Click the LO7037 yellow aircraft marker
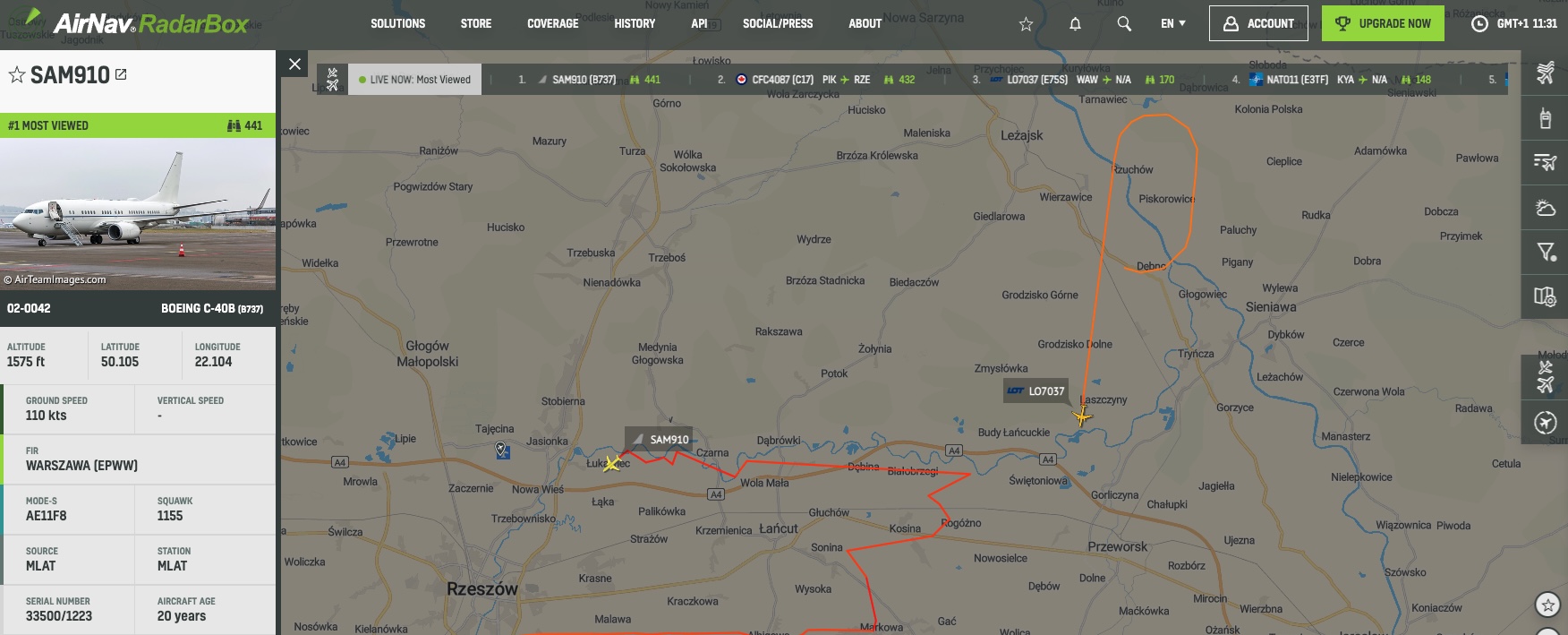Image resolution: width=1568 pixels, height=635 pixels. (1082, 416)
